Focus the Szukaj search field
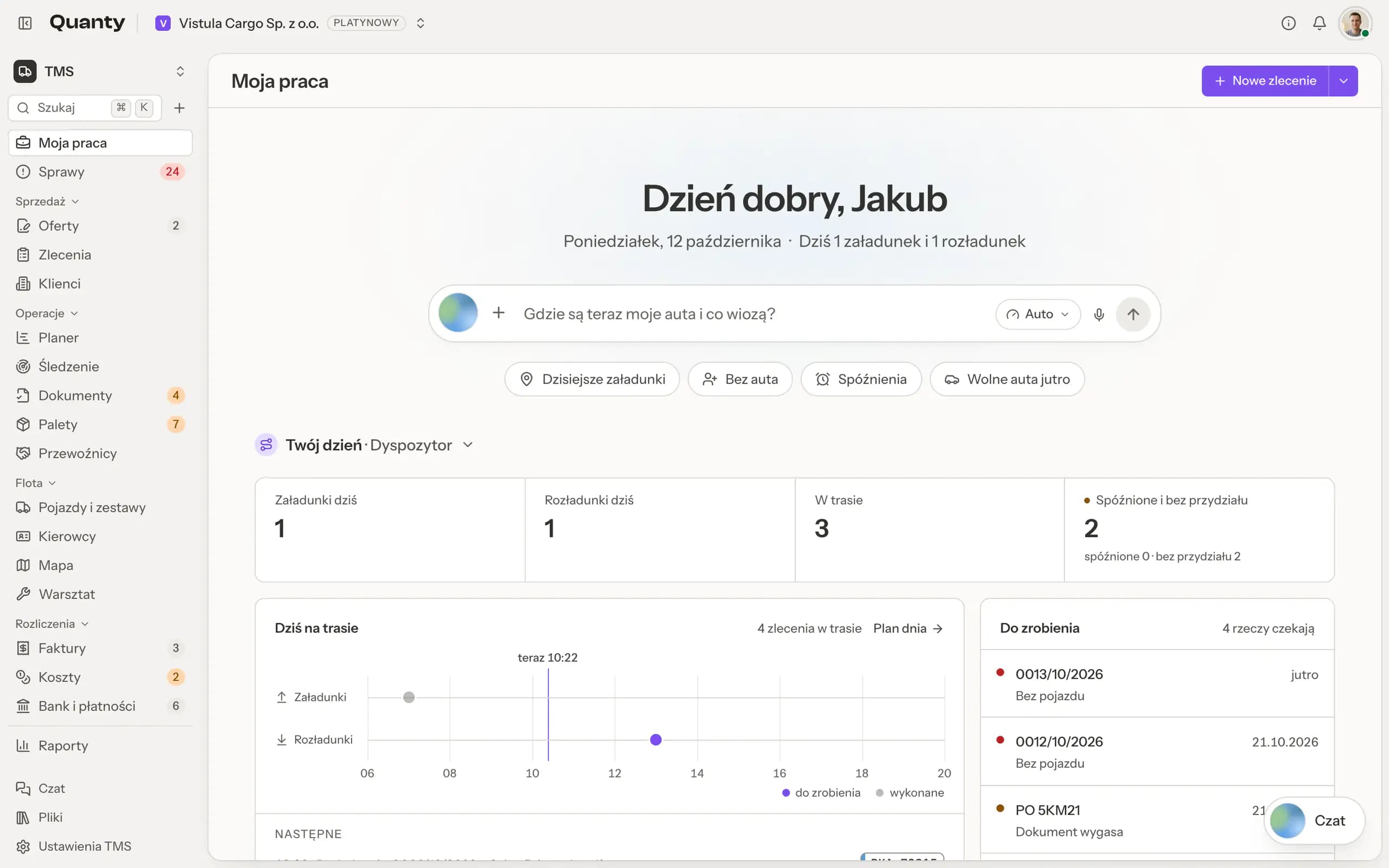This screenshot has width=1389, height=868. click(x=85, y=108)
